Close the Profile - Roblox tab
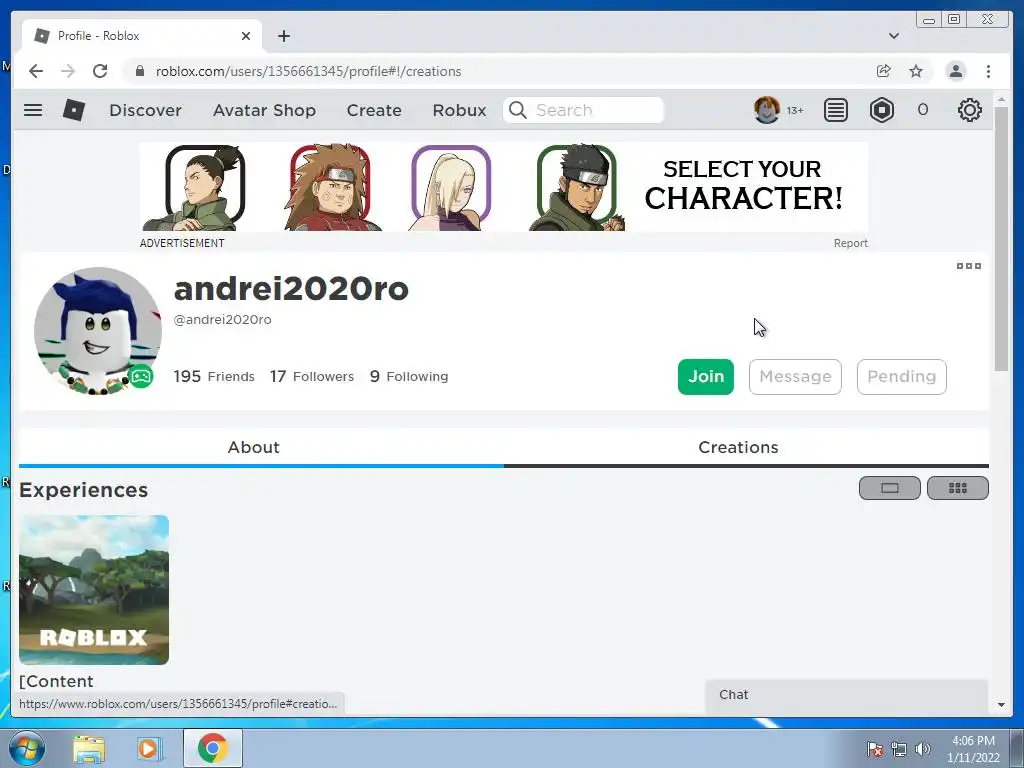 246,36
